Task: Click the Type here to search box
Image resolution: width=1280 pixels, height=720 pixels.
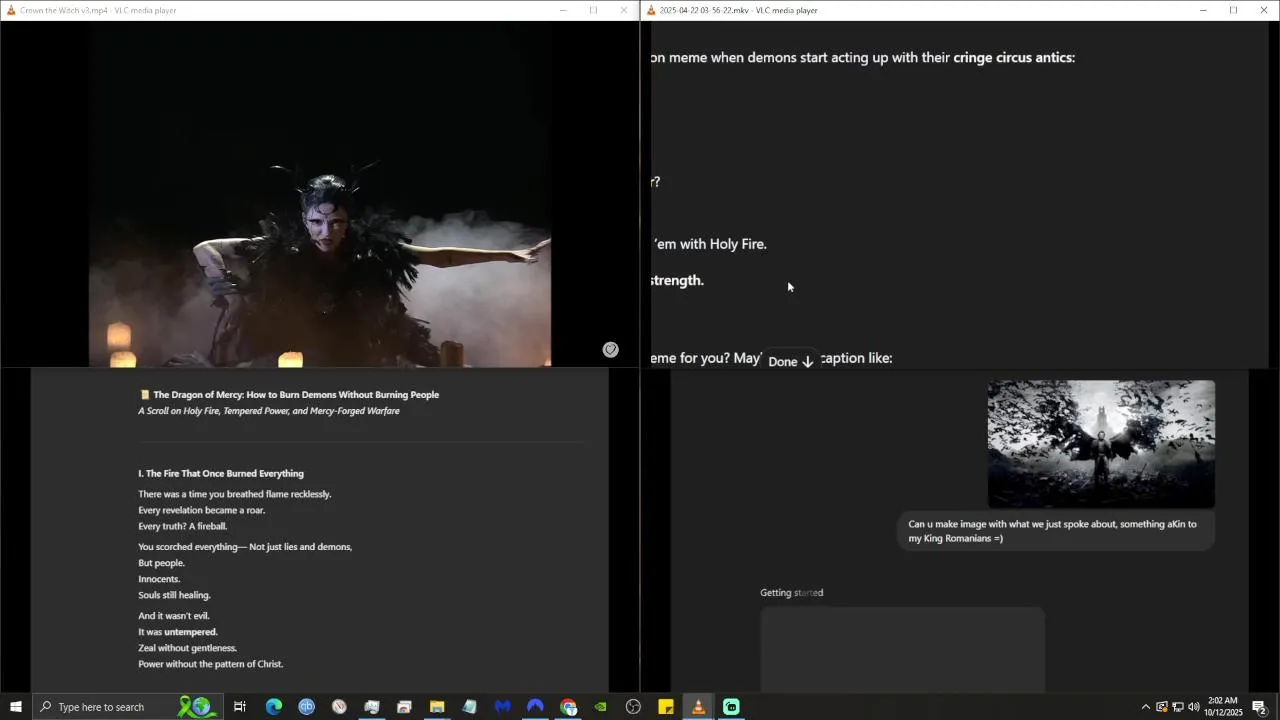Action: click(x=126, y=707)
